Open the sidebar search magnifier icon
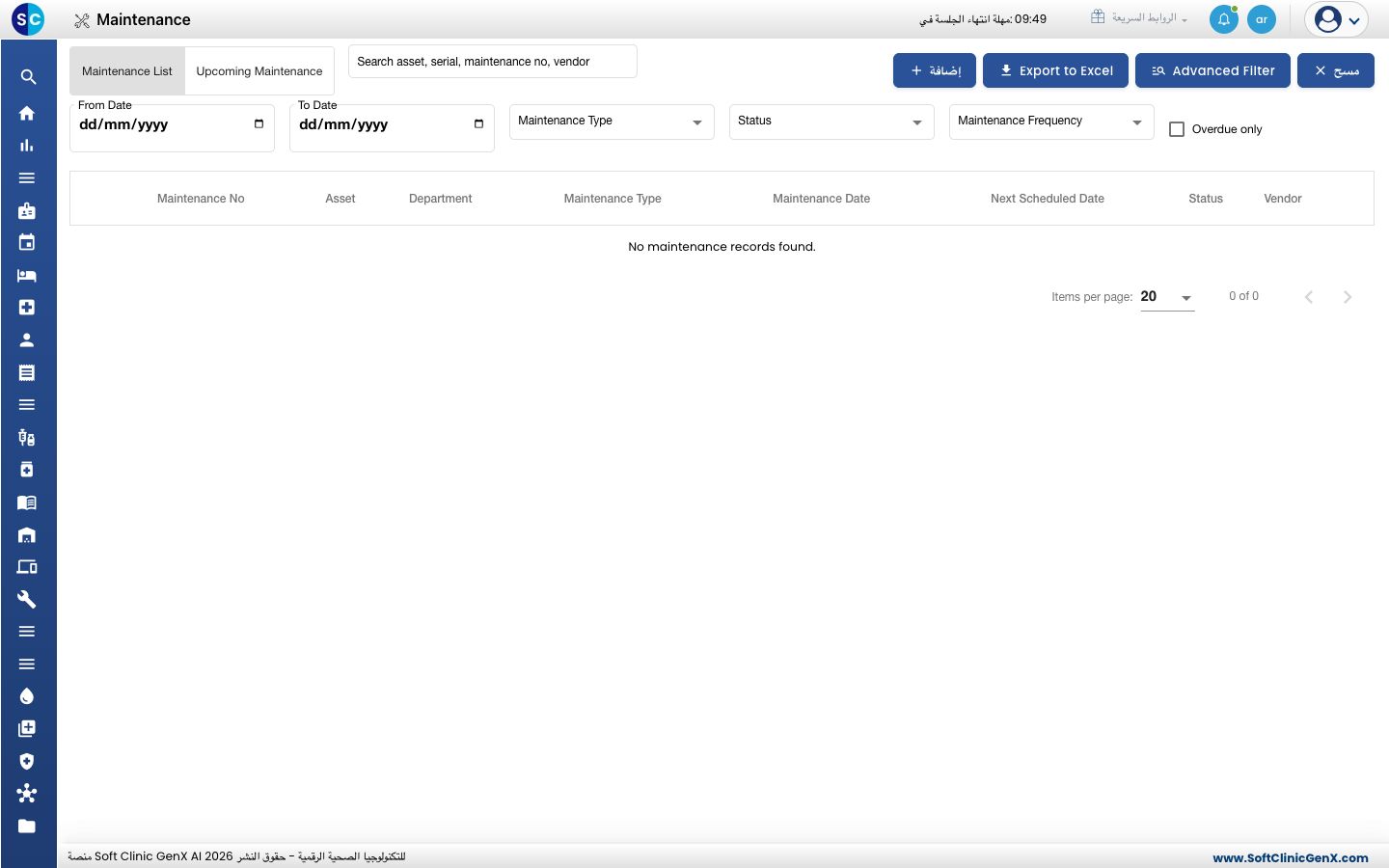 [x=28, y=77]
